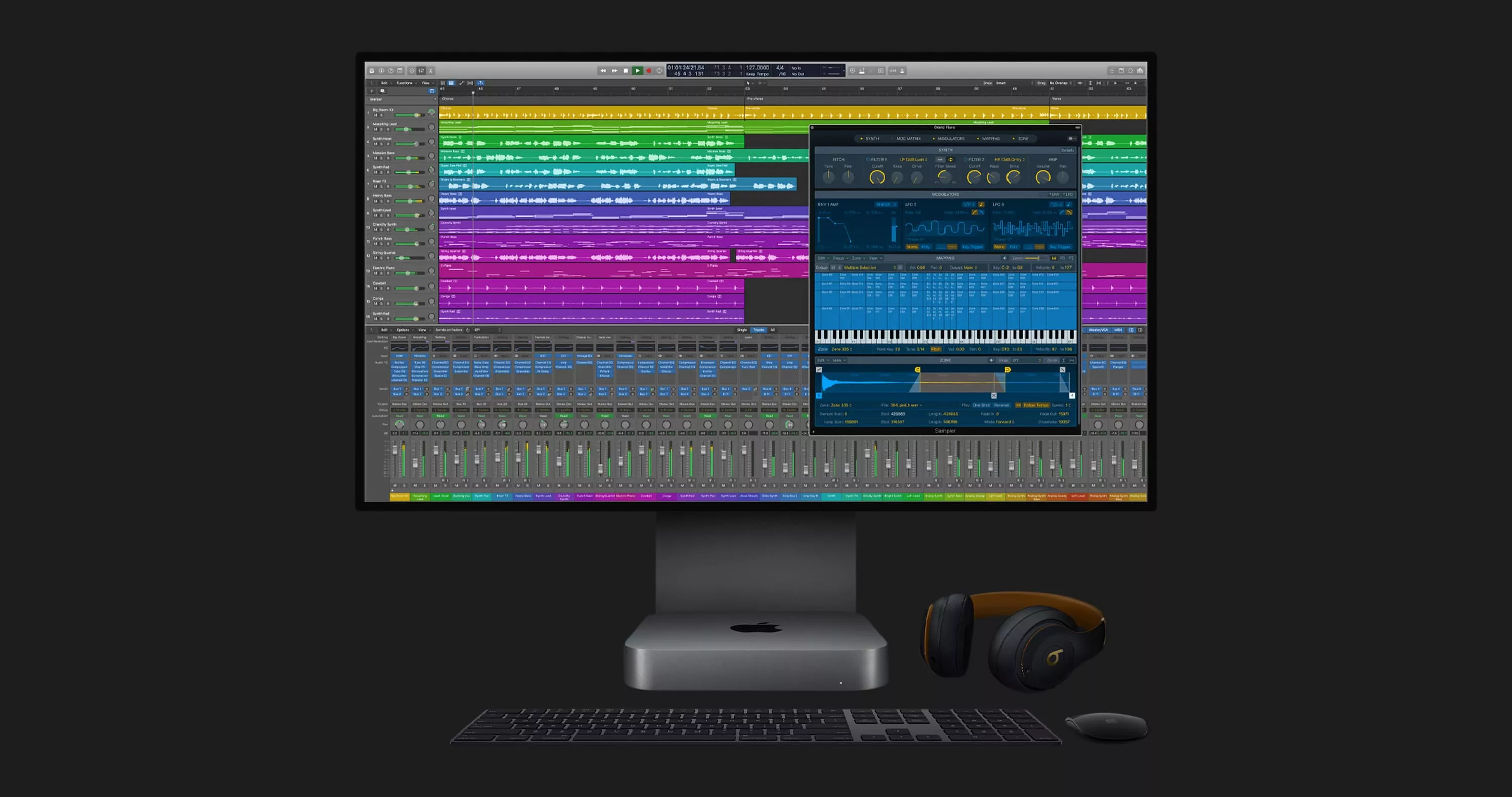Click the Forward transport button
Screen dimensions: 1512x797
pos(614,71)
